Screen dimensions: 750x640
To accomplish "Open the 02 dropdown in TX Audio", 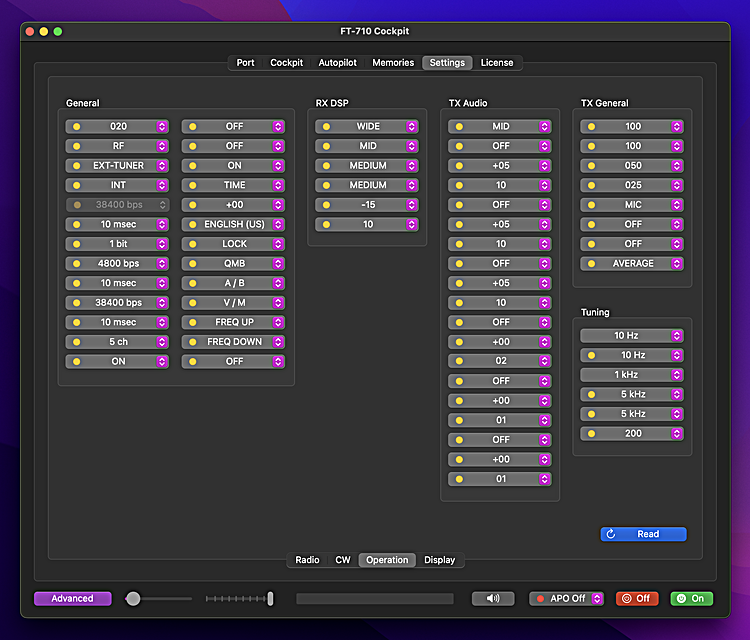I will click(x=500, y=361).
